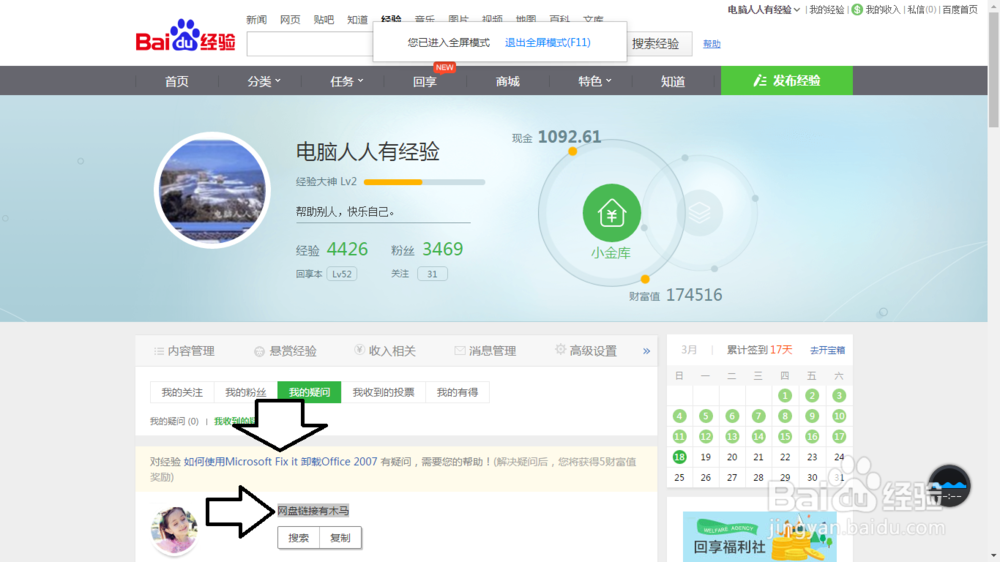Select calendar day 1

tap(785, 396)
